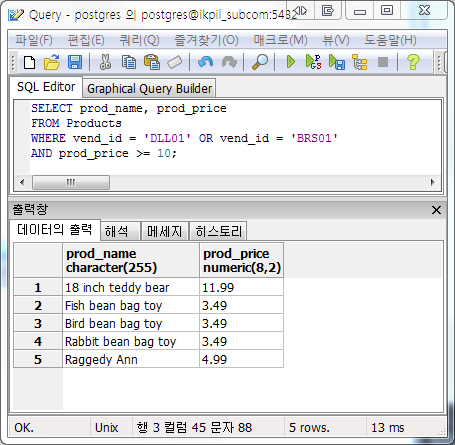455x445 pixels.
Task: Open the 편집(E) menu
Action: [86, 40]
